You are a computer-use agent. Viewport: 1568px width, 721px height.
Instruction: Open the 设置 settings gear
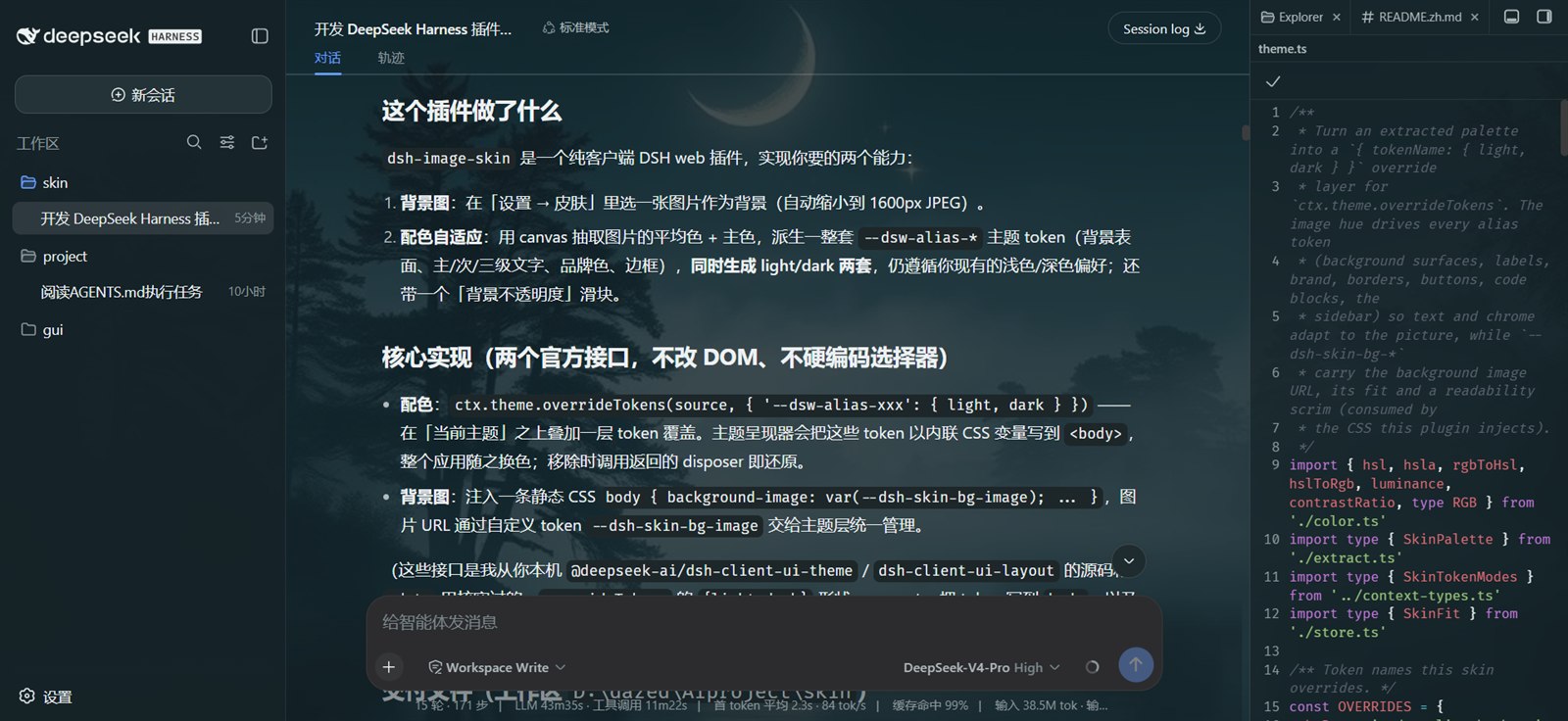point(46,697)
